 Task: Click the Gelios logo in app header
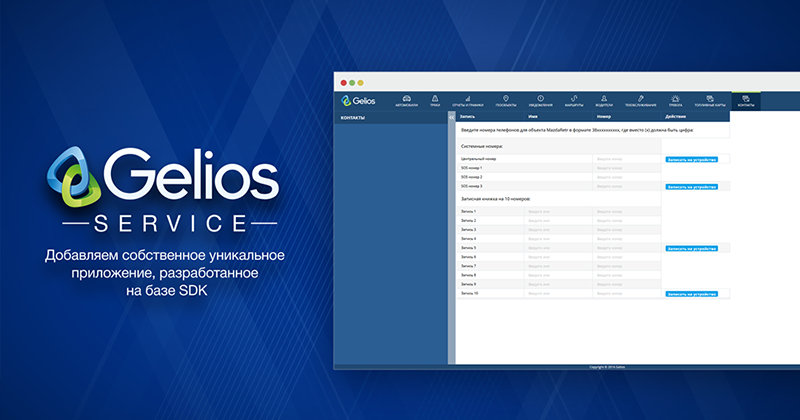[358, 101]
